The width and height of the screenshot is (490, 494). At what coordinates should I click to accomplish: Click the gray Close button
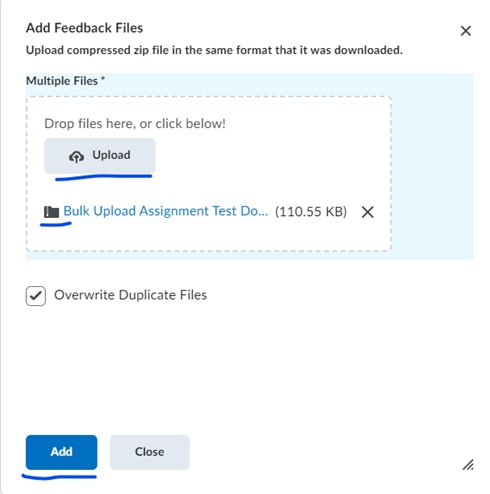pos(150,452)
